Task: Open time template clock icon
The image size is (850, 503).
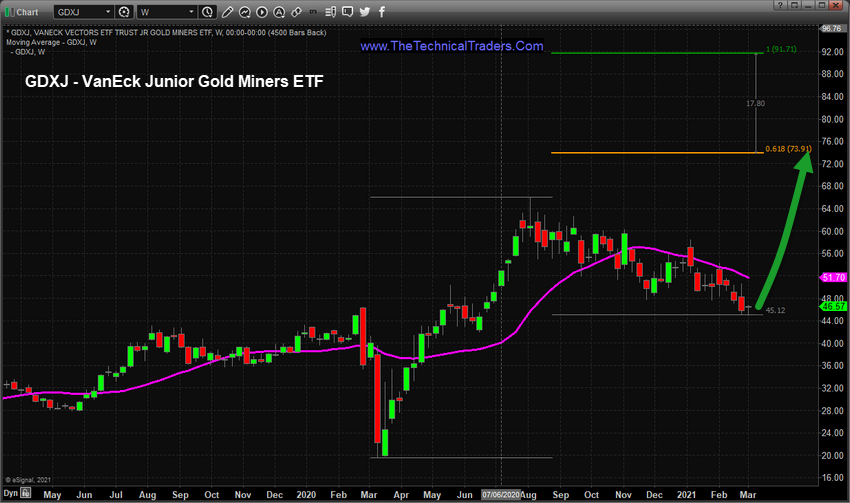Action: pyautogui.click(x=207, y=12)
